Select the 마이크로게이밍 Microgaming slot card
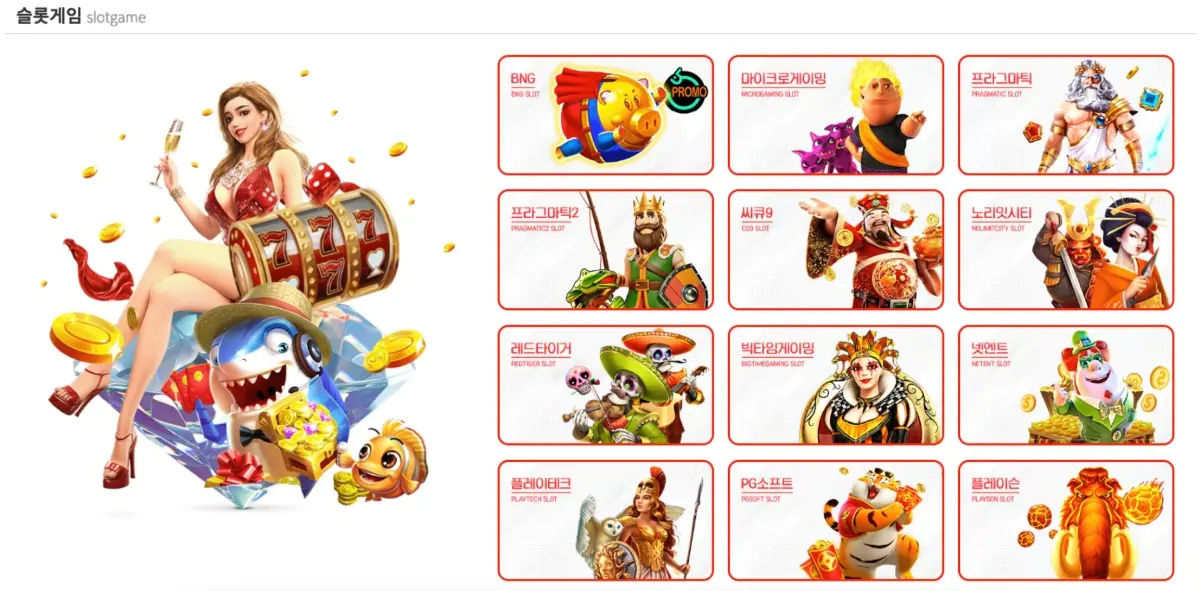Viewport: 1200px width, 591px height. [836, 115]
